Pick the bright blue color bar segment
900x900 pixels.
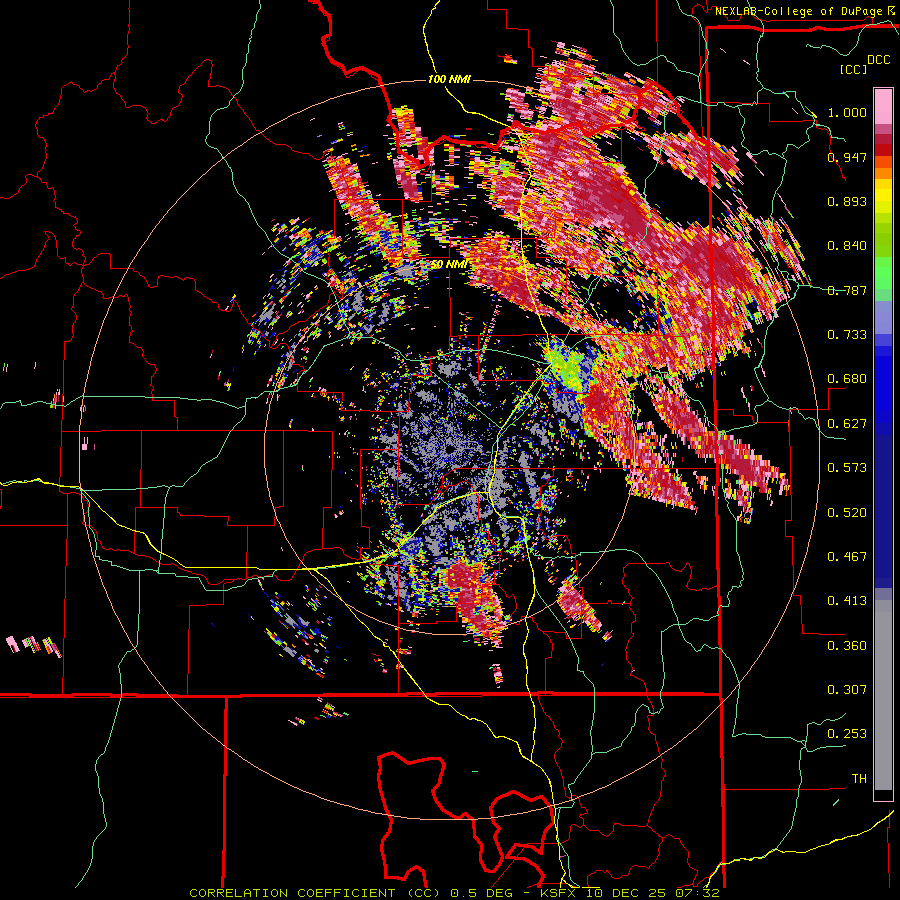[x=883, y=385]
